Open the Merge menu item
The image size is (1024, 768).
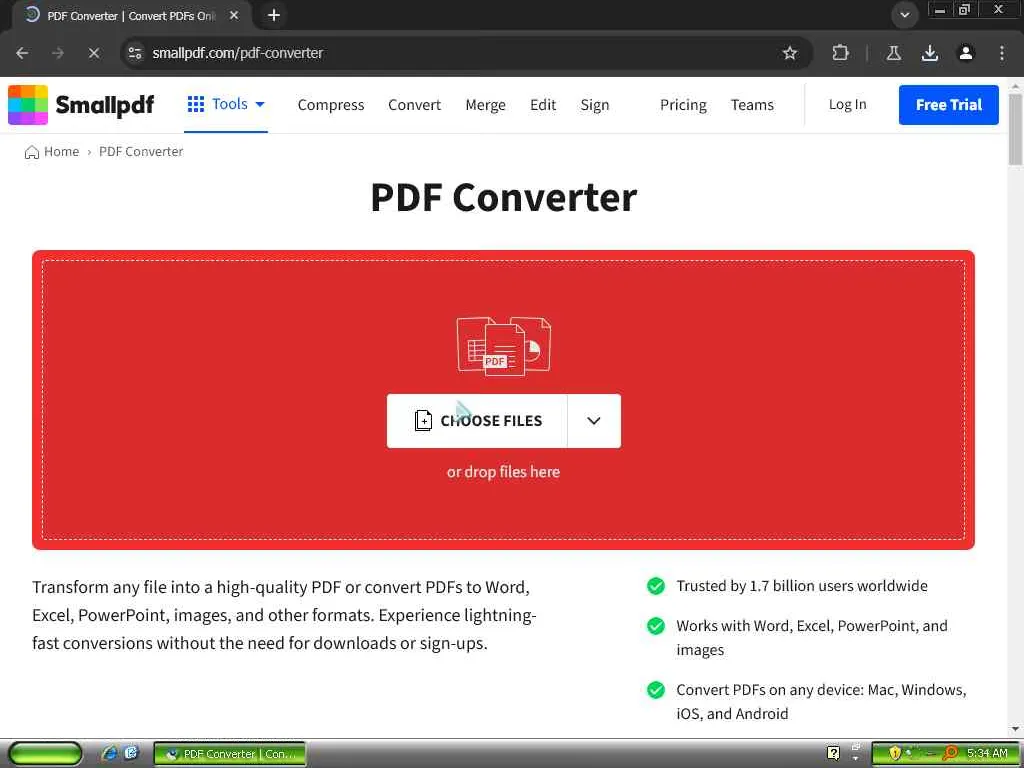coord(485,105)
